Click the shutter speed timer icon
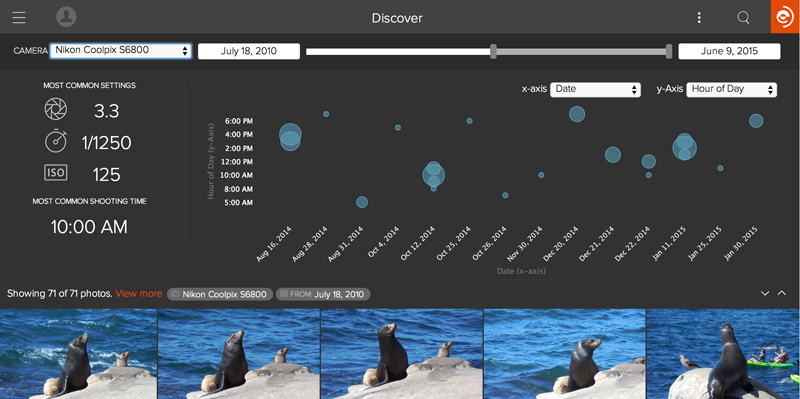 click(56, 141)
